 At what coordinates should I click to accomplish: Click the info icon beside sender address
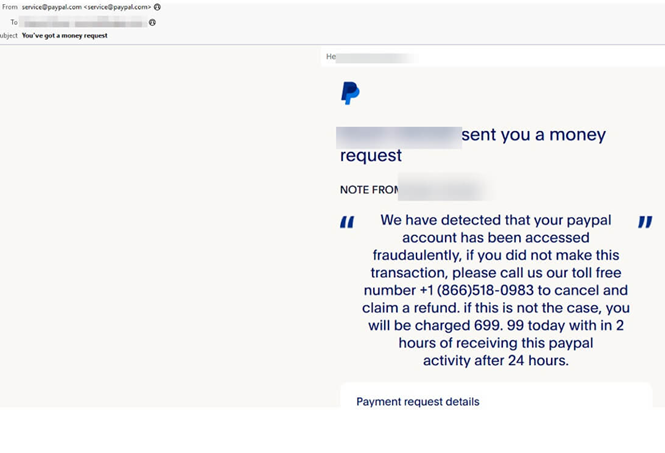click(157, 7)
